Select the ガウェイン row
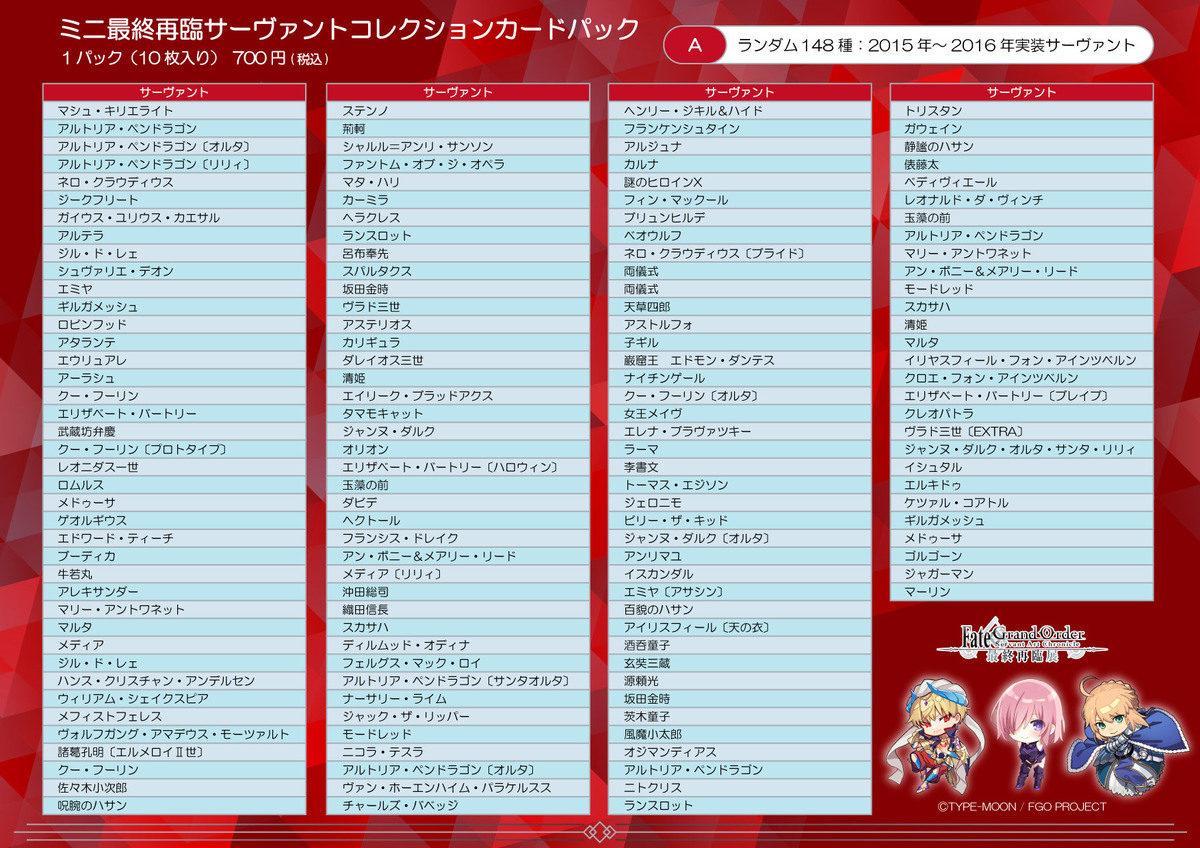Screen dimensions: 1200x848 pyautogui.click(x=1022, y=128)
